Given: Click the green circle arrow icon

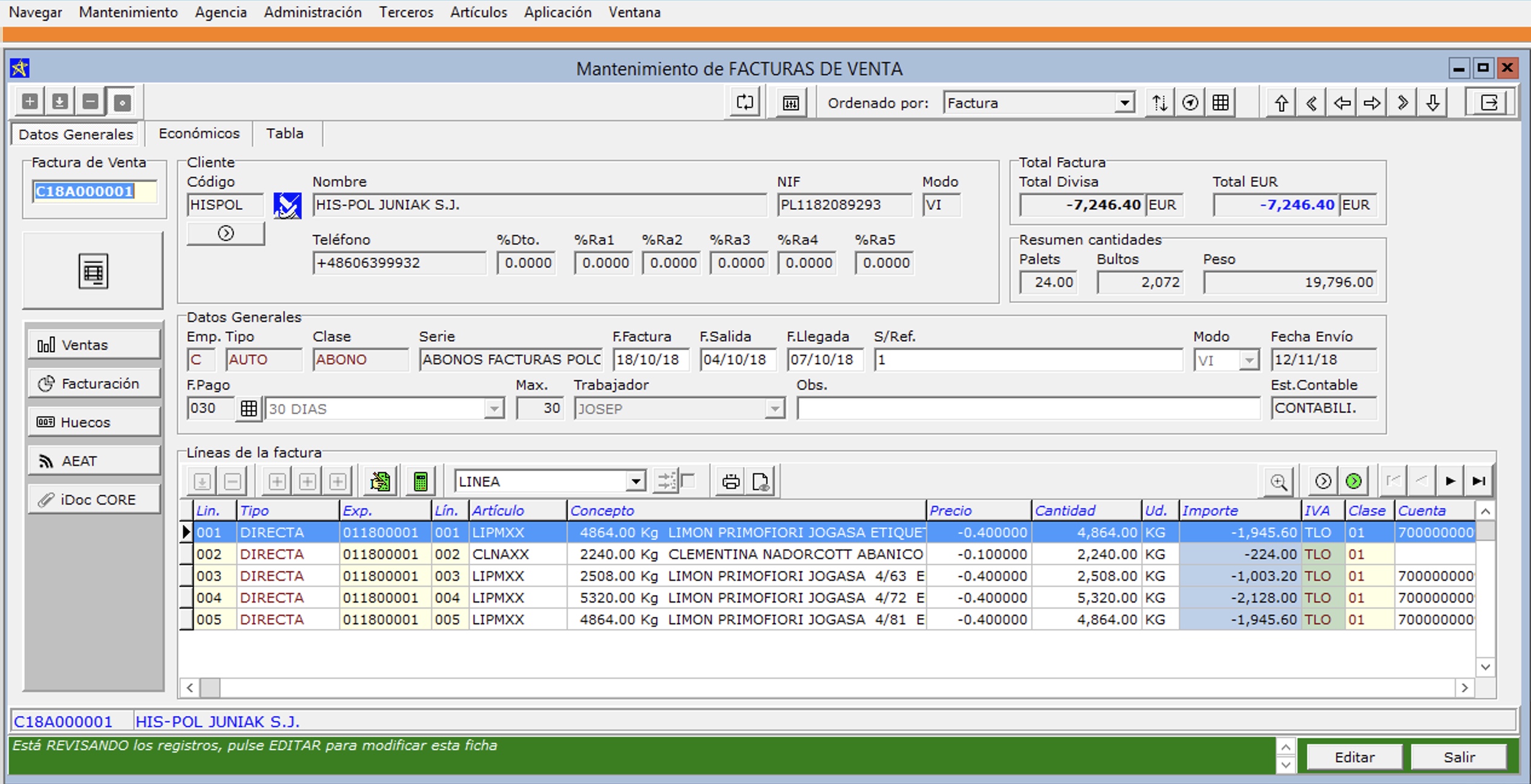Looking at the screenshot, I should [1354, 482].
